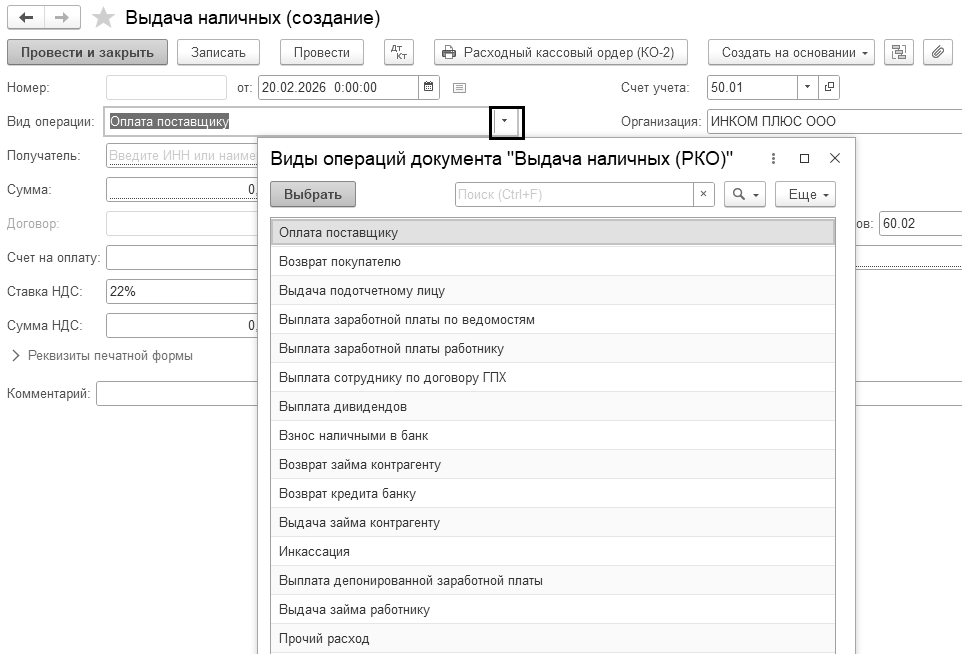Clear the search box with the x
962x654 pixels.
[704, 194]
